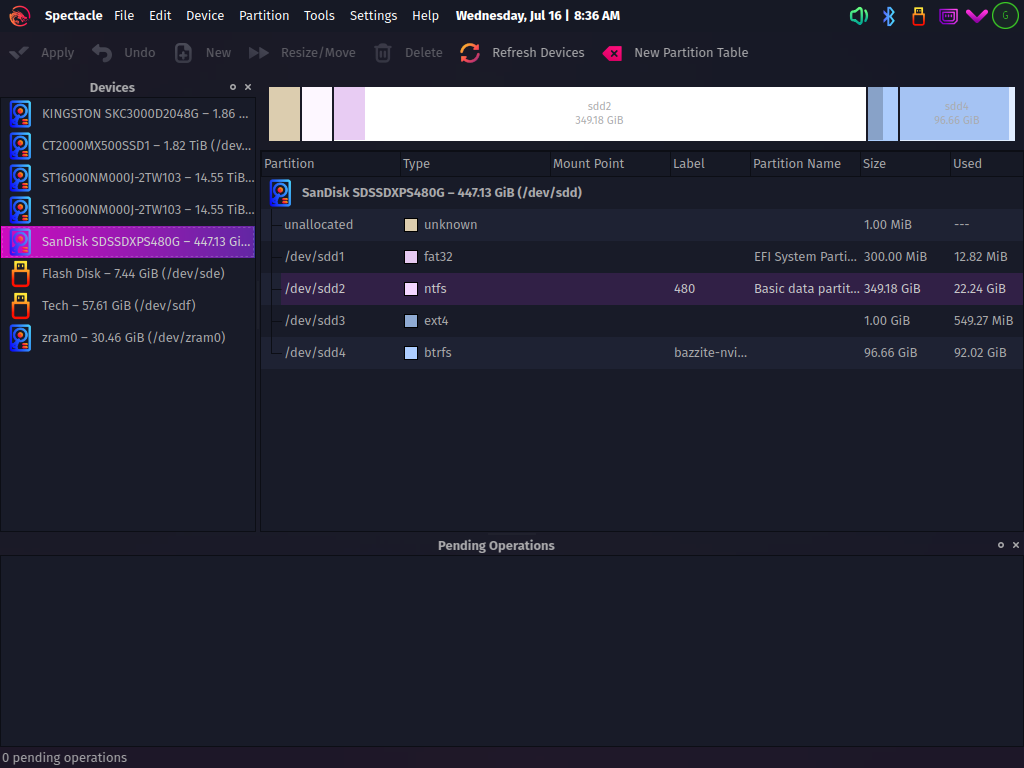Click the New partition icon
The width and height of the screenshot is (1024, 768).
coord(184,53)
